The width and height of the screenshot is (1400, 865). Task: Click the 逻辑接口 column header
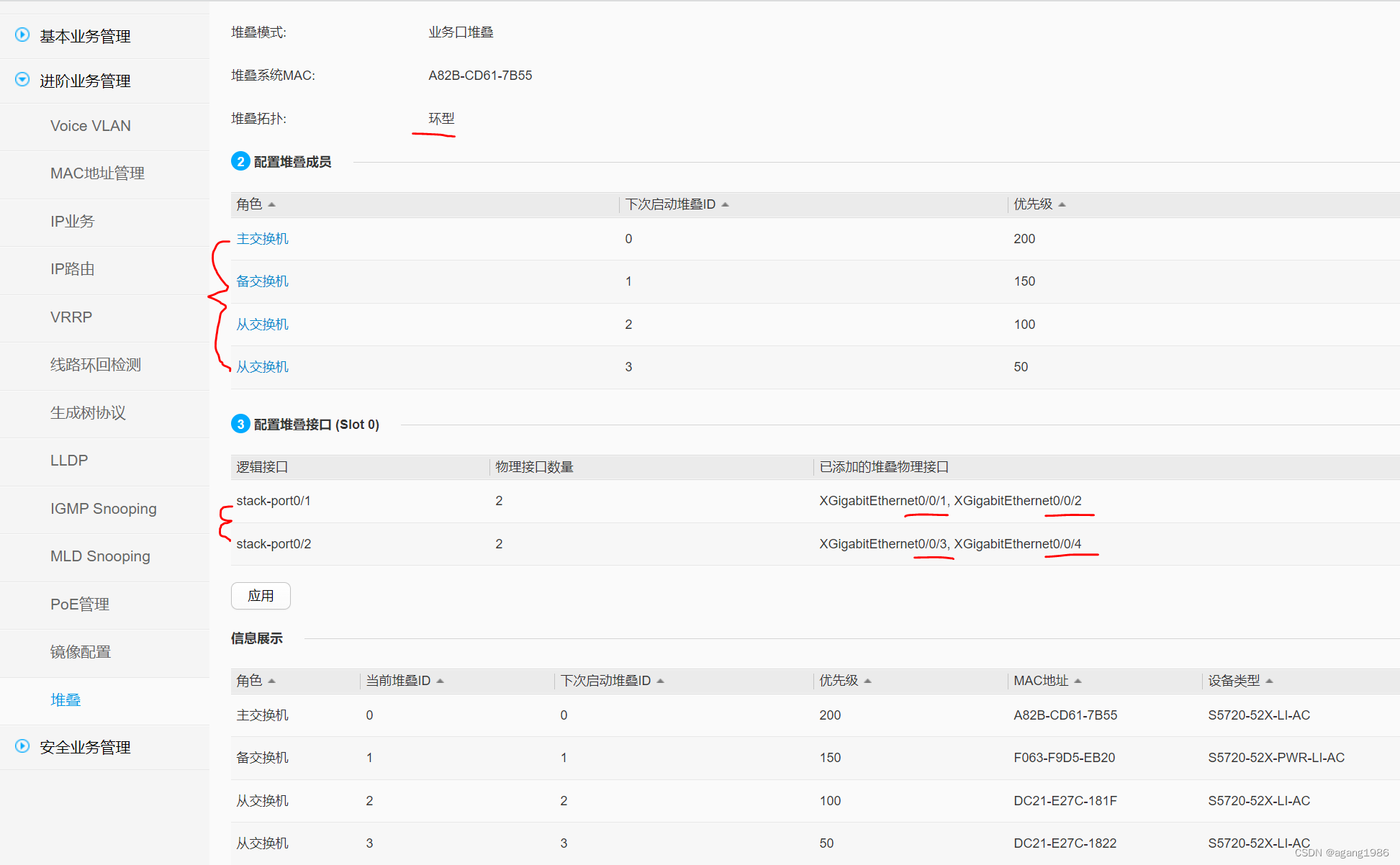click(x=262, y=467)
